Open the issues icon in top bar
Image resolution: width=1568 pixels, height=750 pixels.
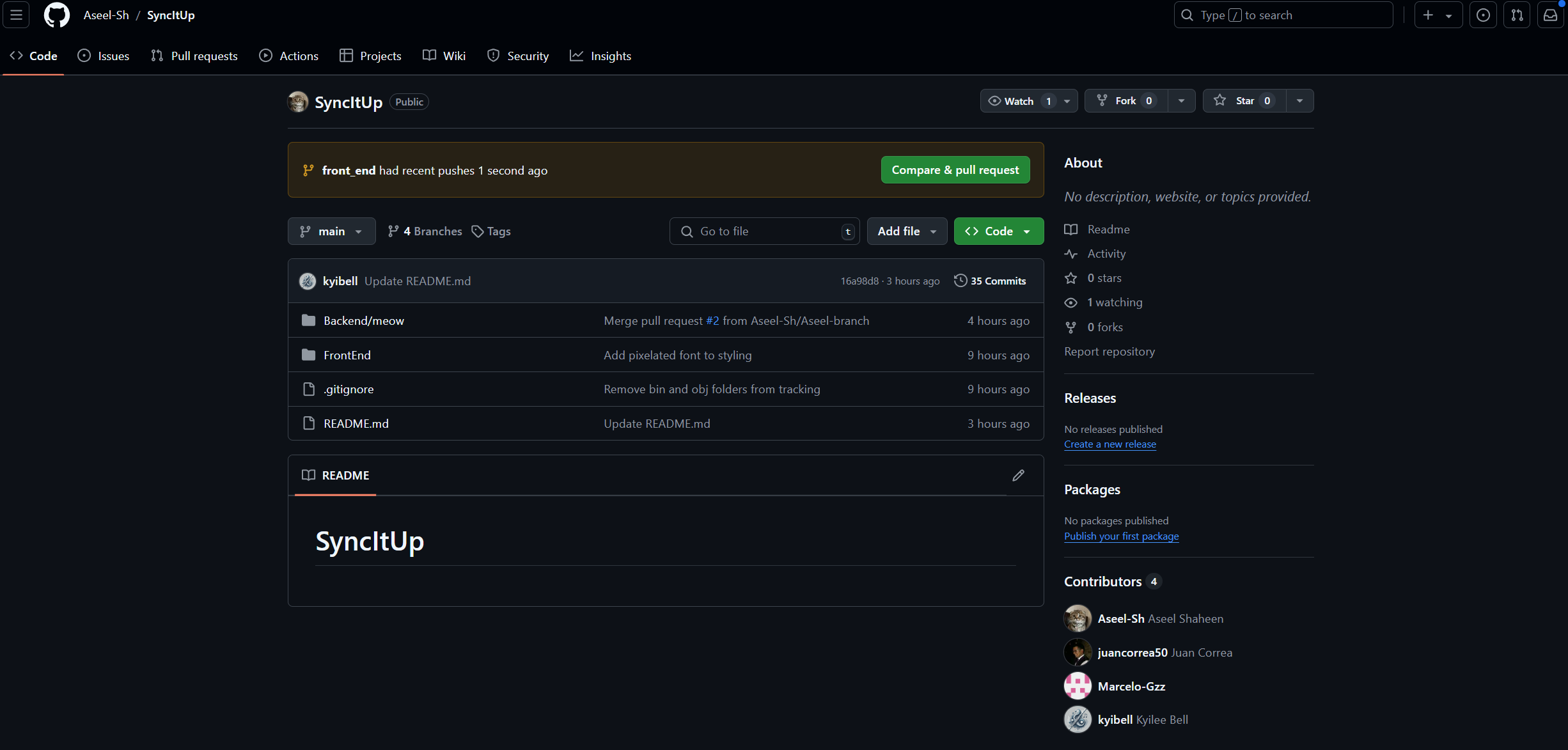tap(1483, 15)
